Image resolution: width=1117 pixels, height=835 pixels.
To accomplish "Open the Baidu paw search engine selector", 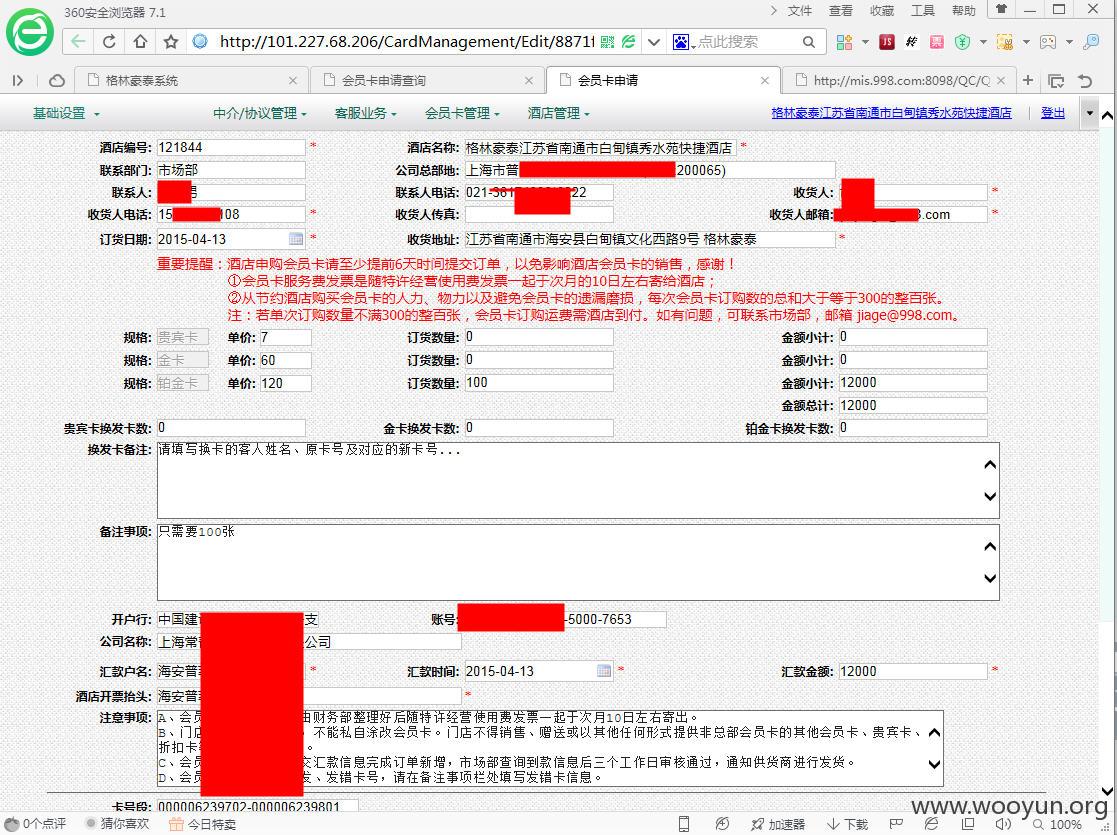I will click(x=683, y=42).
